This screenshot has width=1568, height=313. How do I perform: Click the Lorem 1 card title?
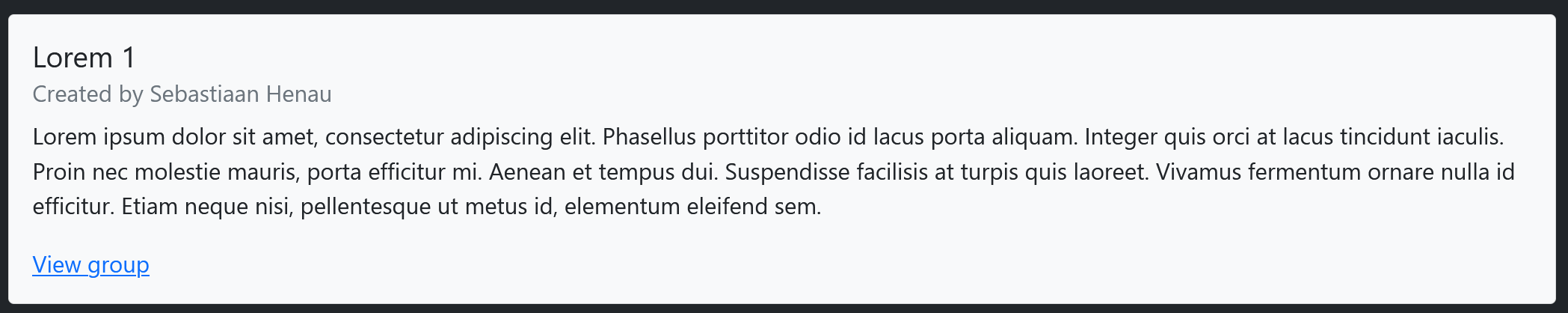pyautogui.click(x=84, y=58)
